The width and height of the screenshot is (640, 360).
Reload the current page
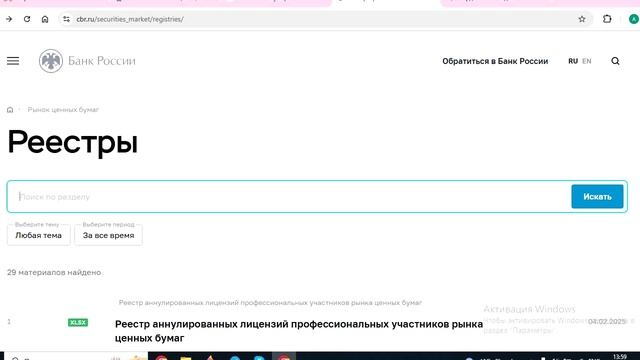point(27,19)
